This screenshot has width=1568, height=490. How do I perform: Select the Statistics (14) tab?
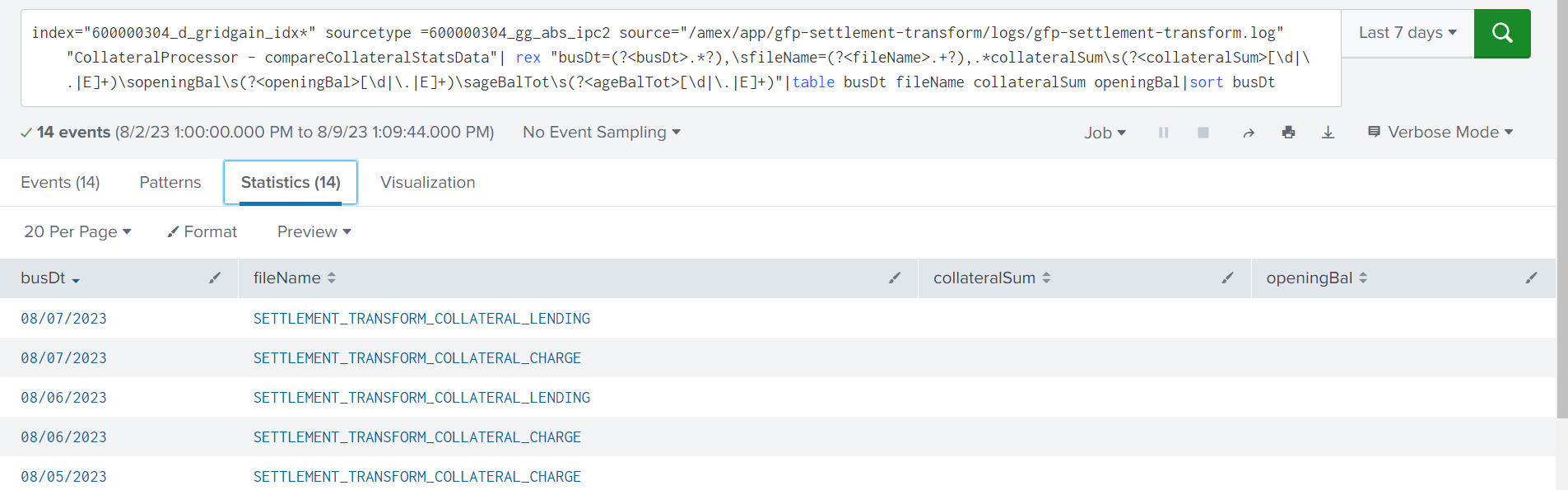(x=291, y=182)
